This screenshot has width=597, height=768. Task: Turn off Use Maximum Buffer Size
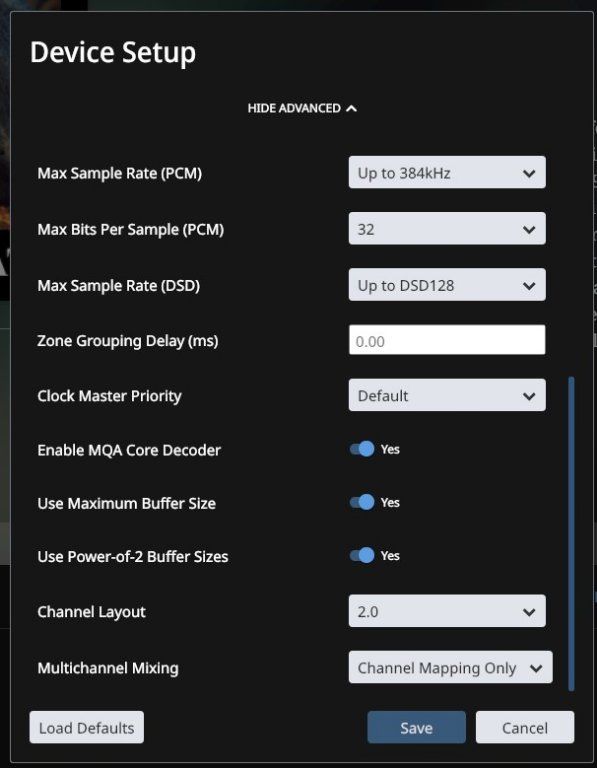click(362, 503)
